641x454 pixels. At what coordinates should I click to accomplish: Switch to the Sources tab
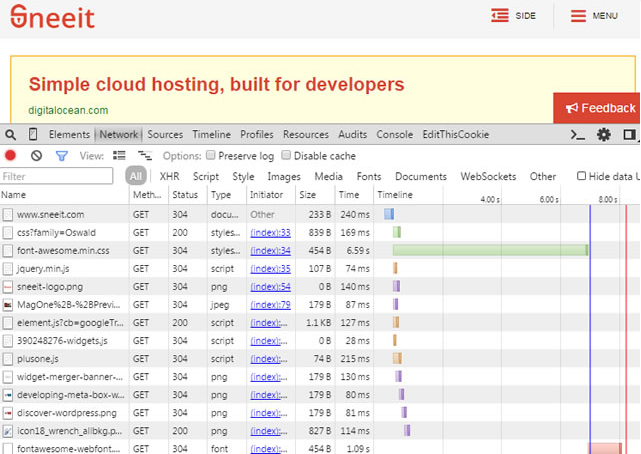point(165,134)
